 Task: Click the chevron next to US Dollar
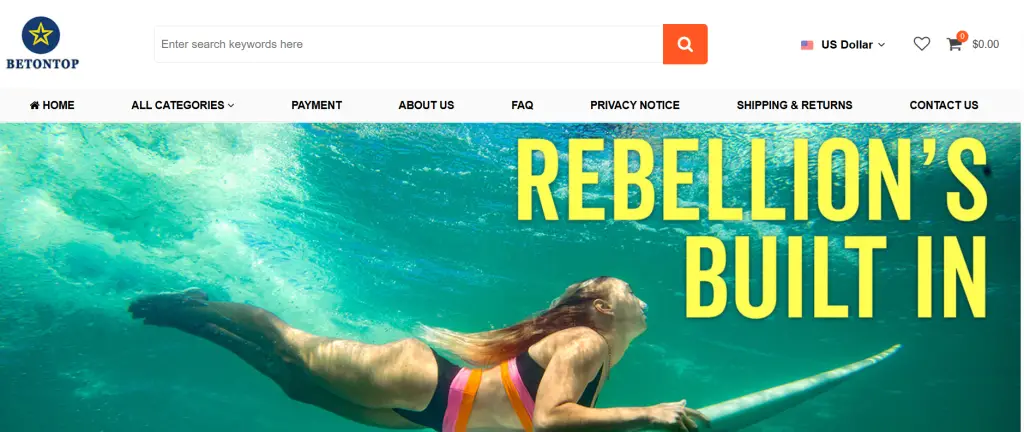pos(881,45)
